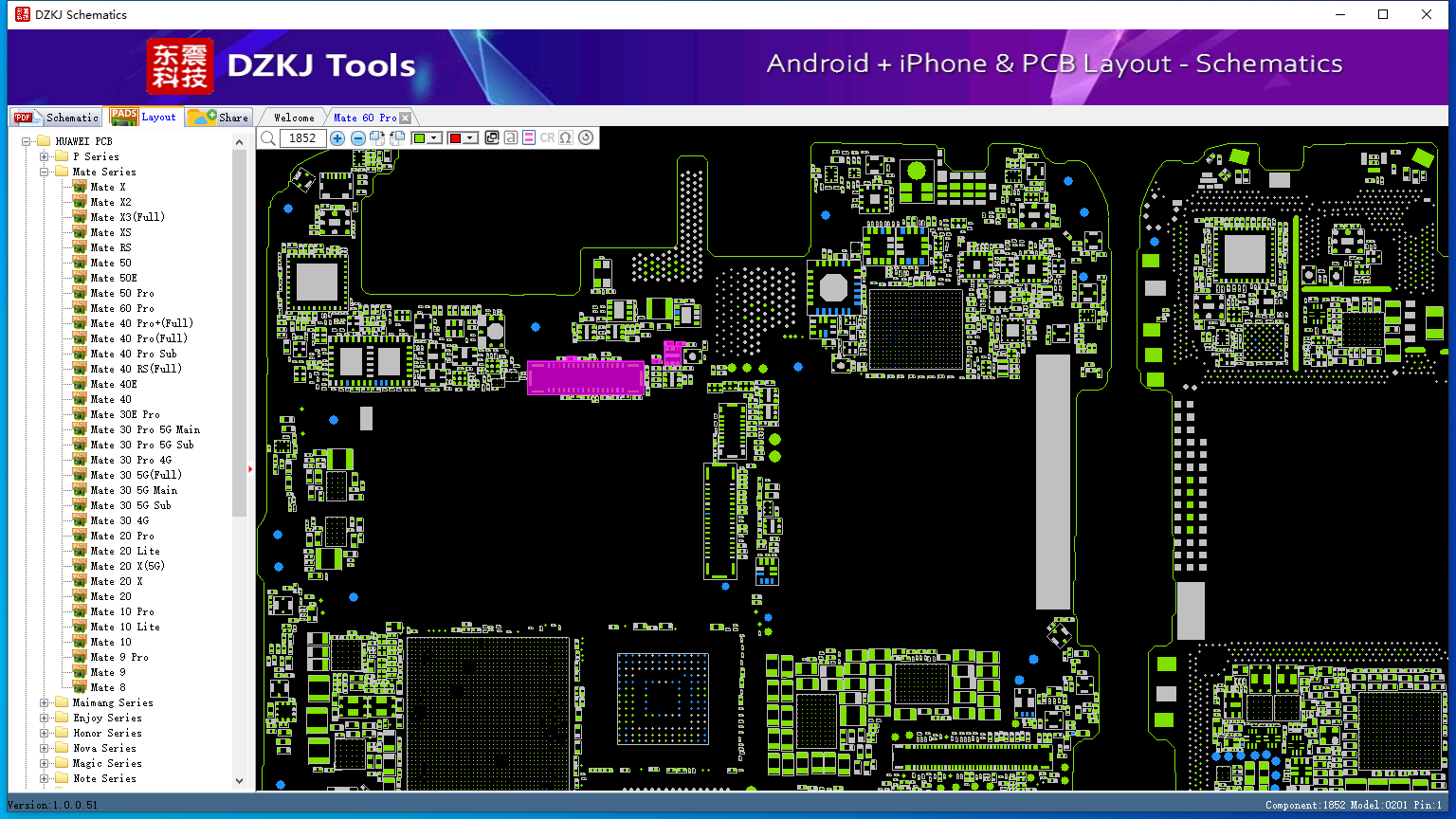
Task: Click the circular reset view icon
Action: (x=586, y=138)
